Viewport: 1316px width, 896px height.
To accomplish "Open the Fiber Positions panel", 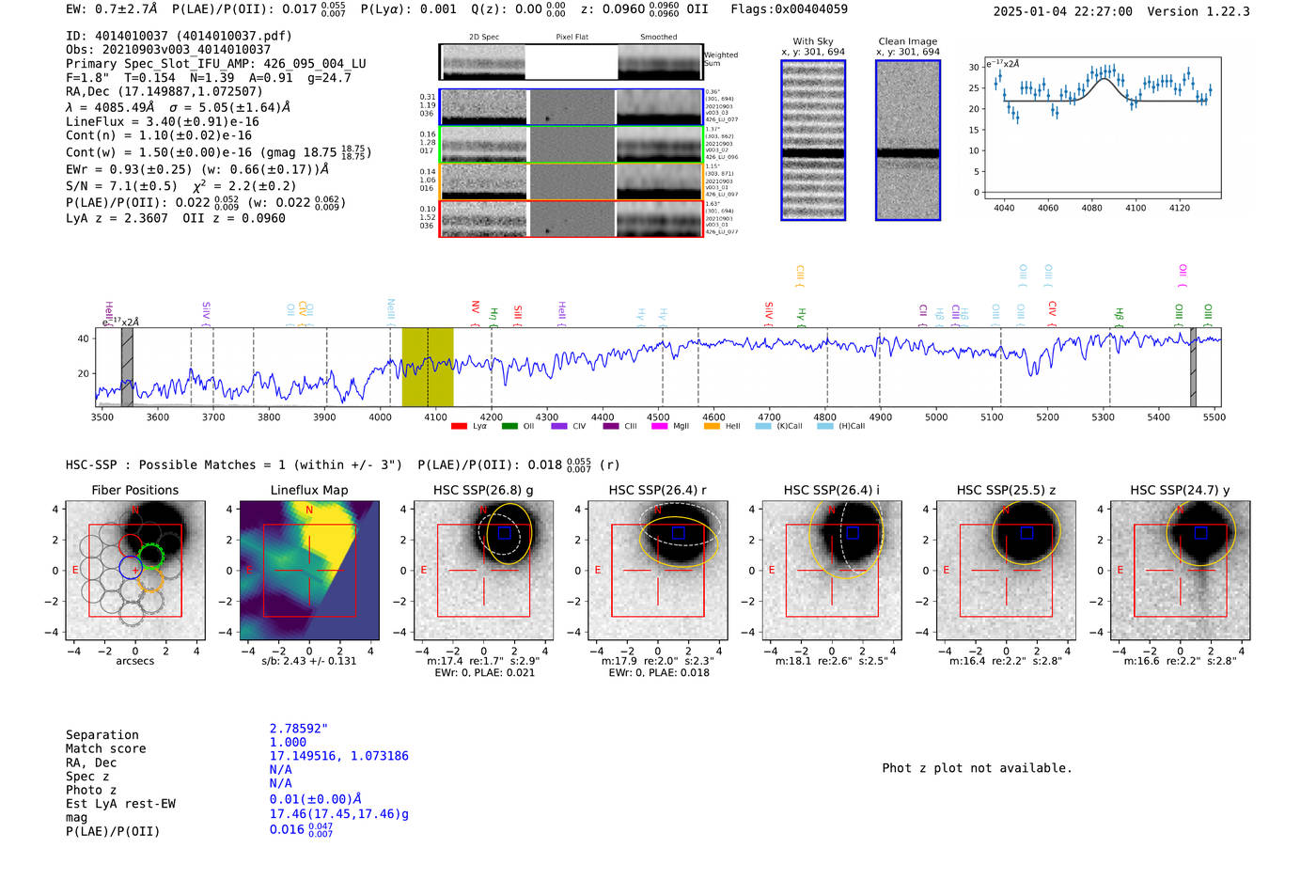I will click(x=134, y=571).
